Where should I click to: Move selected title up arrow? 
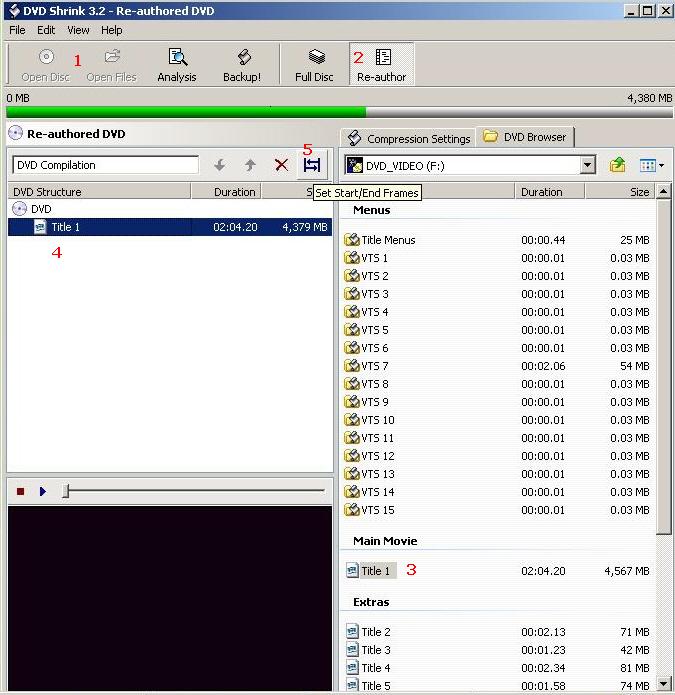pos(250,165)
